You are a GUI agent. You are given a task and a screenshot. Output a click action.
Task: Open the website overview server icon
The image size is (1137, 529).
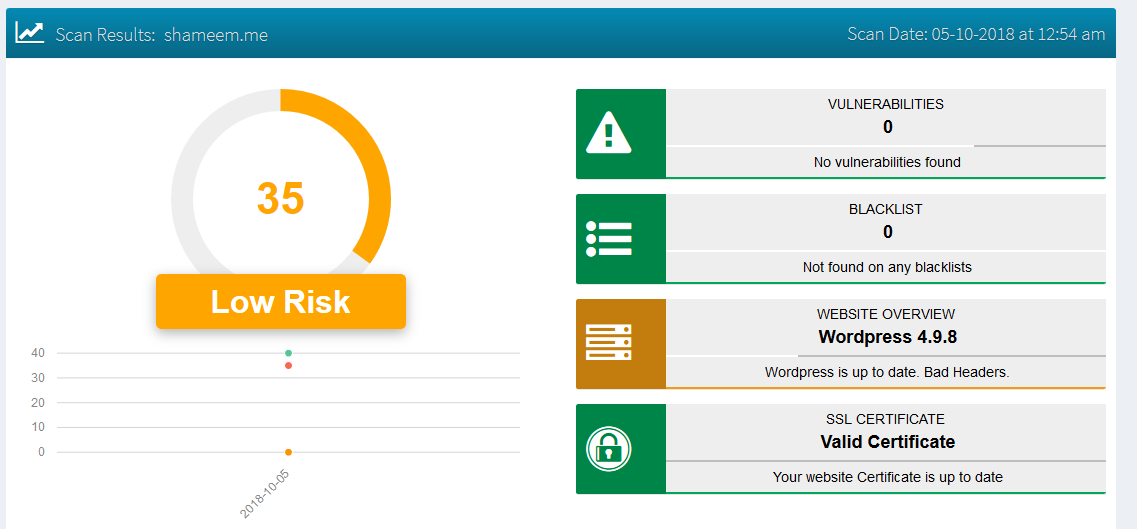(608, 343)
